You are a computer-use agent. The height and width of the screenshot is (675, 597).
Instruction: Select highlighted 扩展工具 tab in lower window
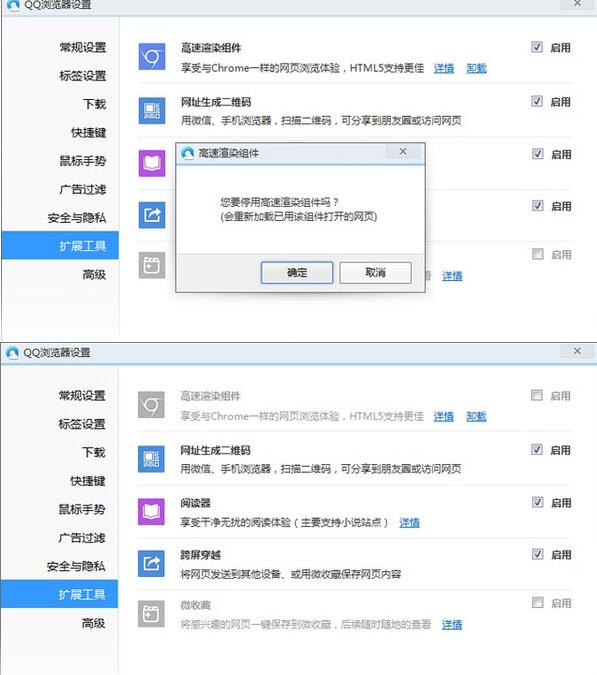(59, 594)
